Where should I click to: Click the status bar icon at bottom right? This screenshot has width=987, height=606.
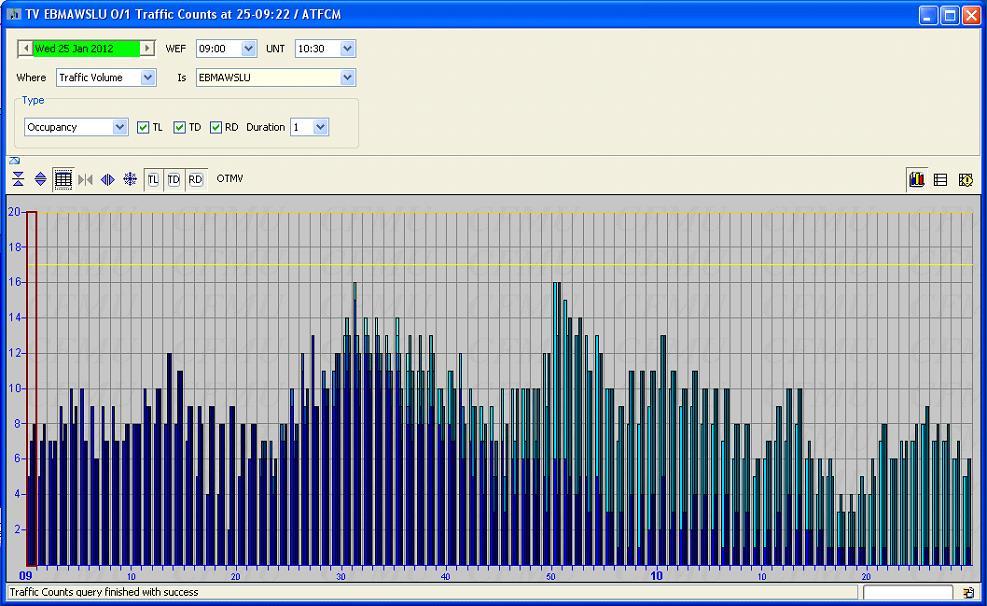968,592
